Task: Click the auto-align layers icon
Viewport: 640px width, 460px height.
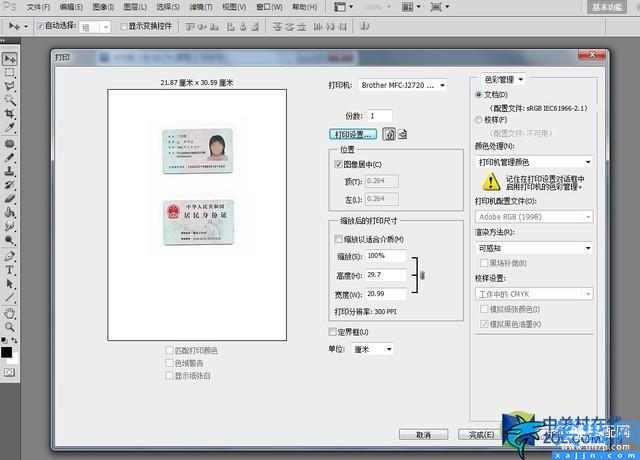Action: coord(365,27)
